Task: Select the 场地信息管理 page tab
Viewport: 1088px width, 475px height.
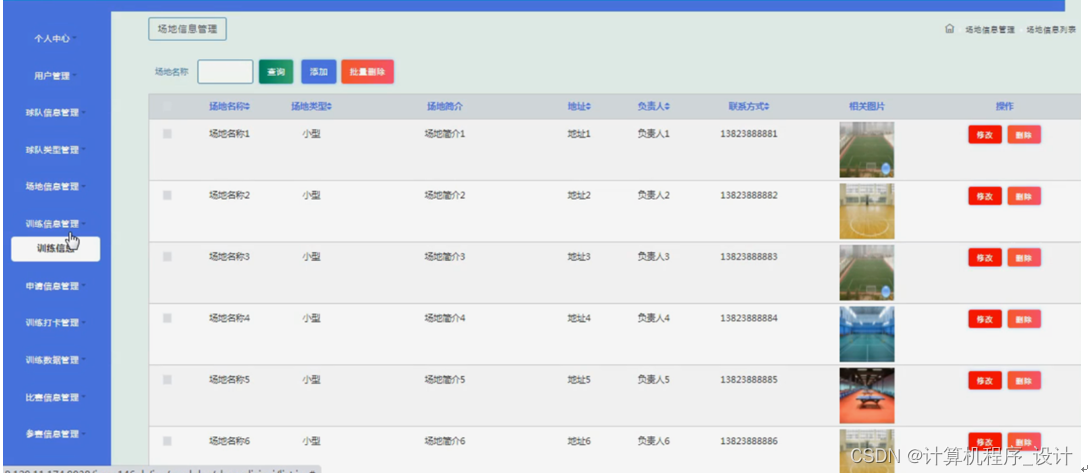Action: 187,29
